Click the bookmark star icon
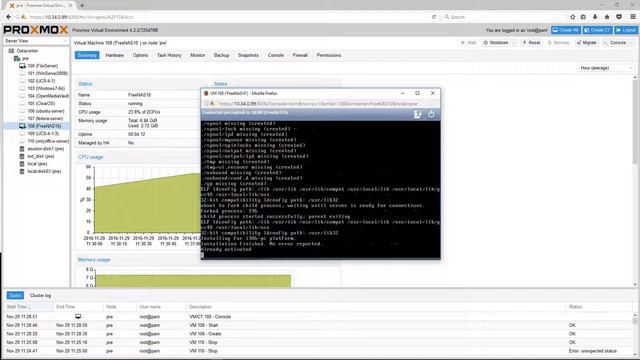The image size is (640, 360). [573, 17]
